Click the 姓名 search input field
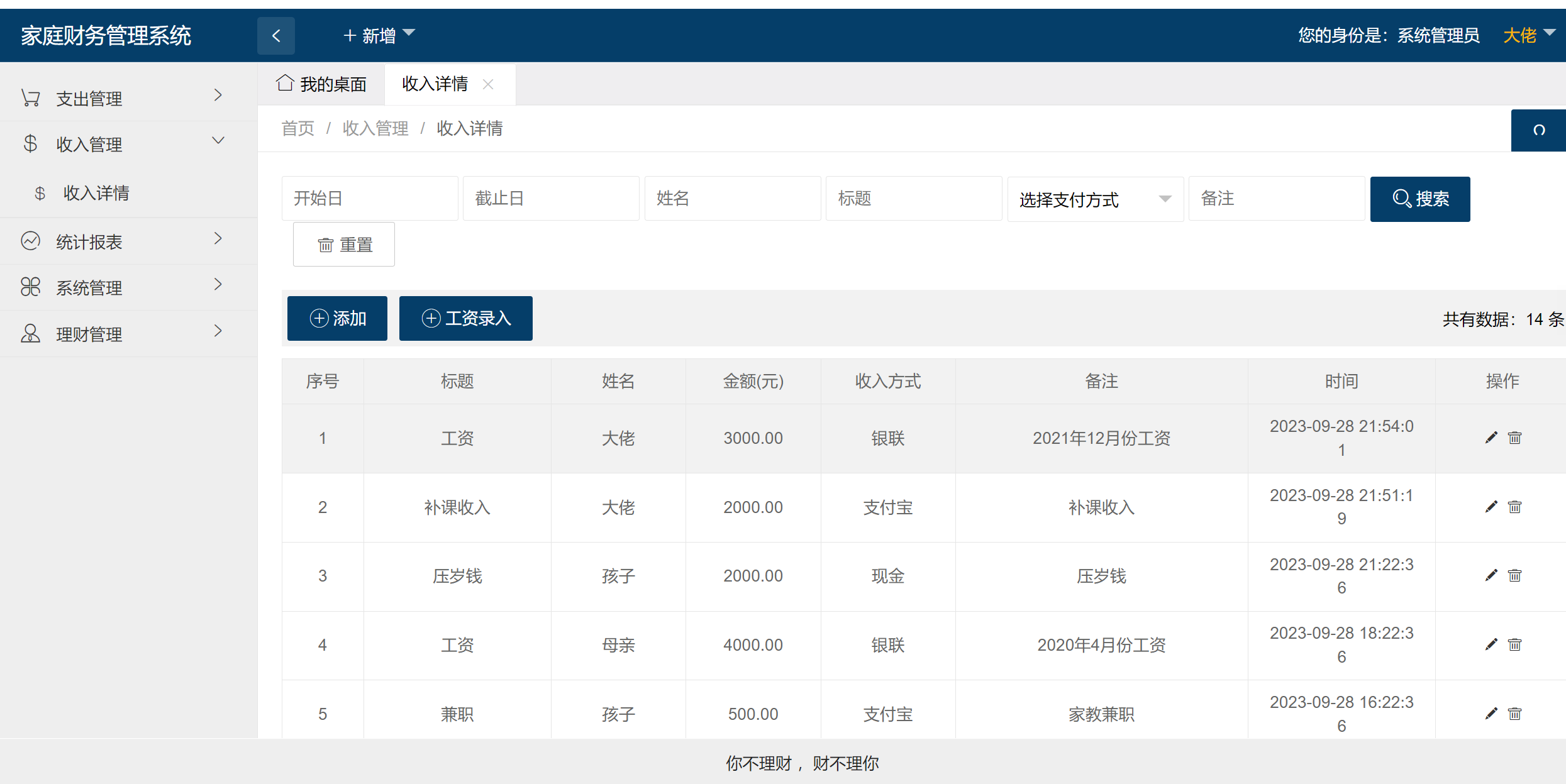 click(731, 198)
